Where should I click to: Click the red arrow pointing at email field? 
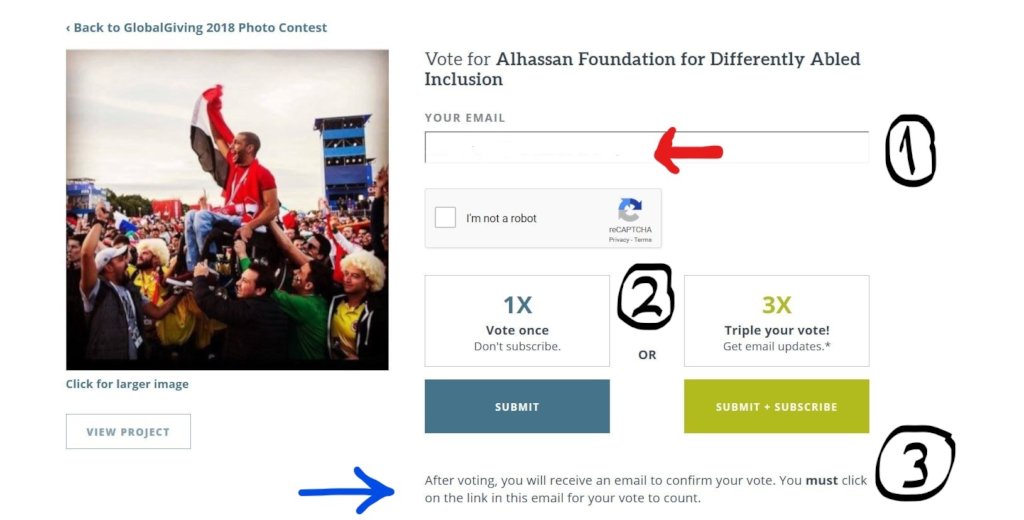click(x=688, y=150)
